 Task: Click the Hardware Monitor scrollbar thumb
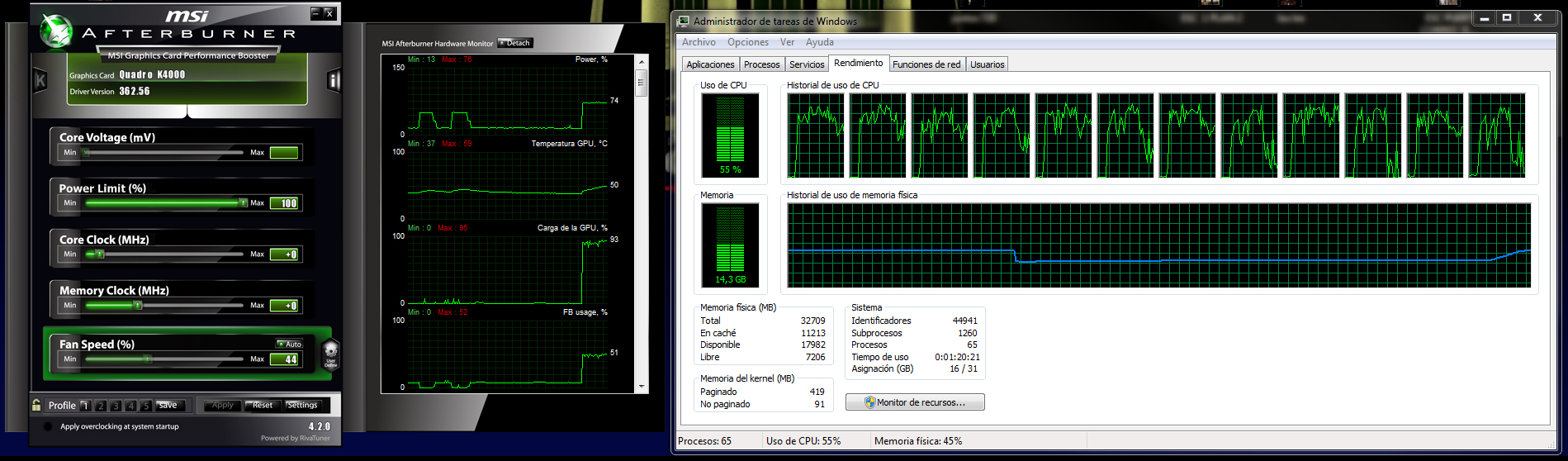tap(641, 83)
